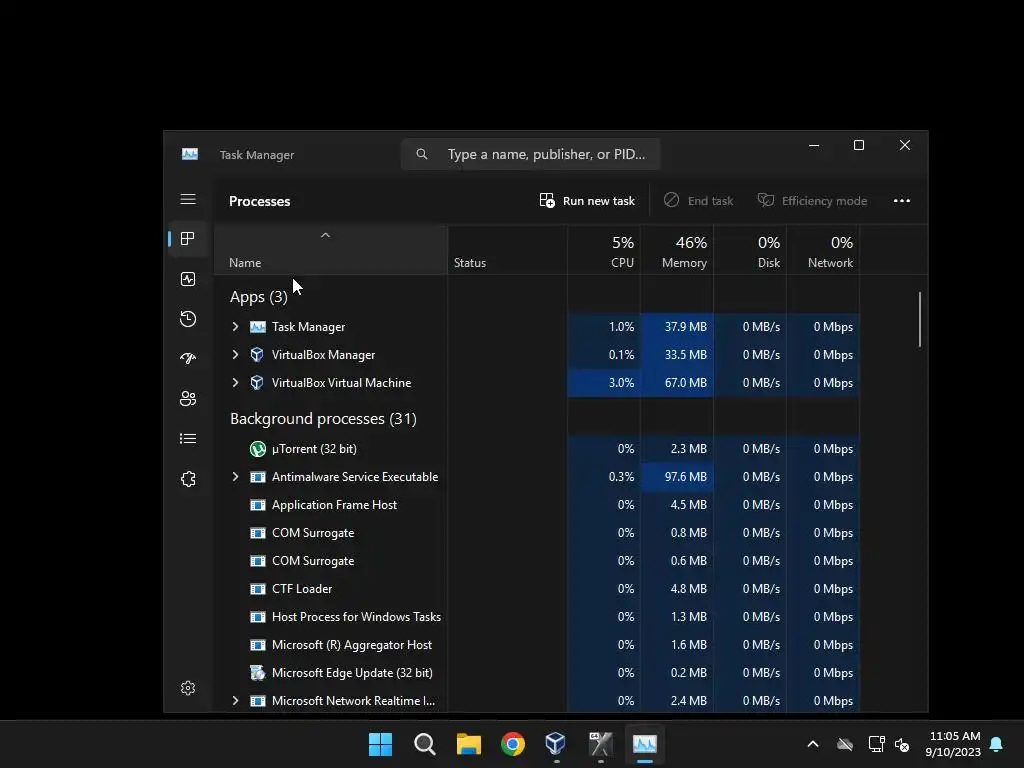Click the Task Manager row's app icon
The image size is (1024, 768).
point(258,327)
